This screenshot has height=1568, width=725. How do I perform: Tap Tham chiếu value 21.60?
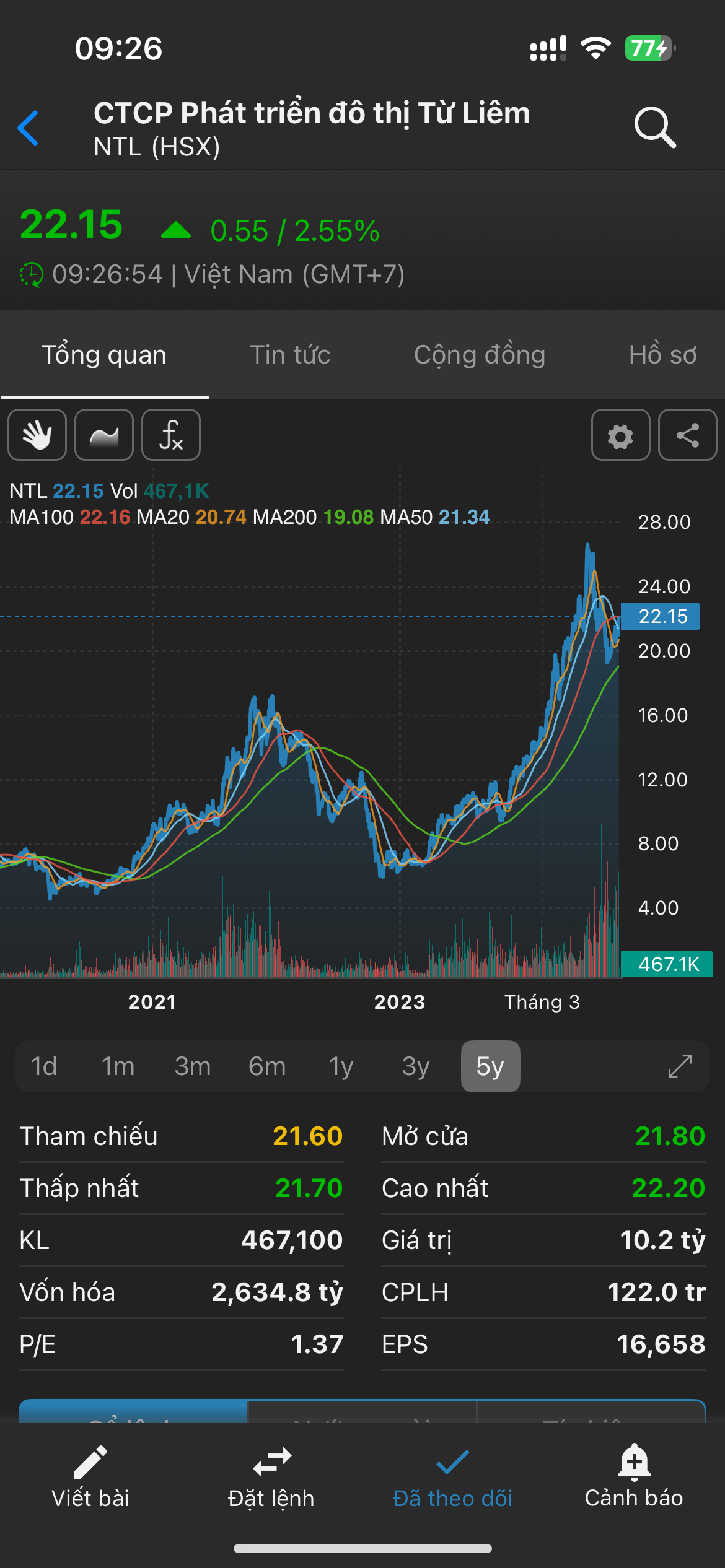[307, 1136]
